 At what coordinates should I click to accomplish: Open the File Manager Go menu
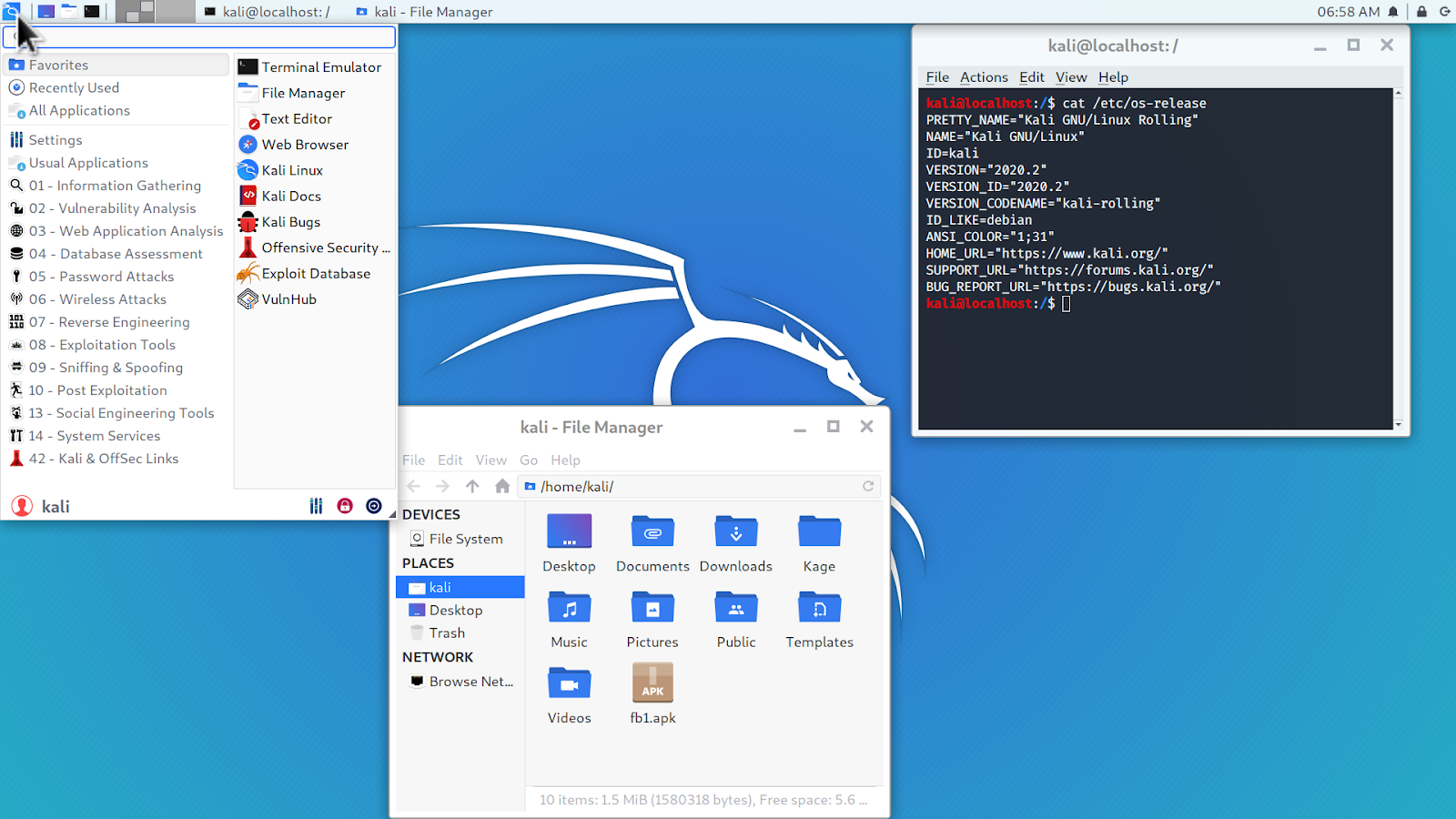(x=529, y=460)
